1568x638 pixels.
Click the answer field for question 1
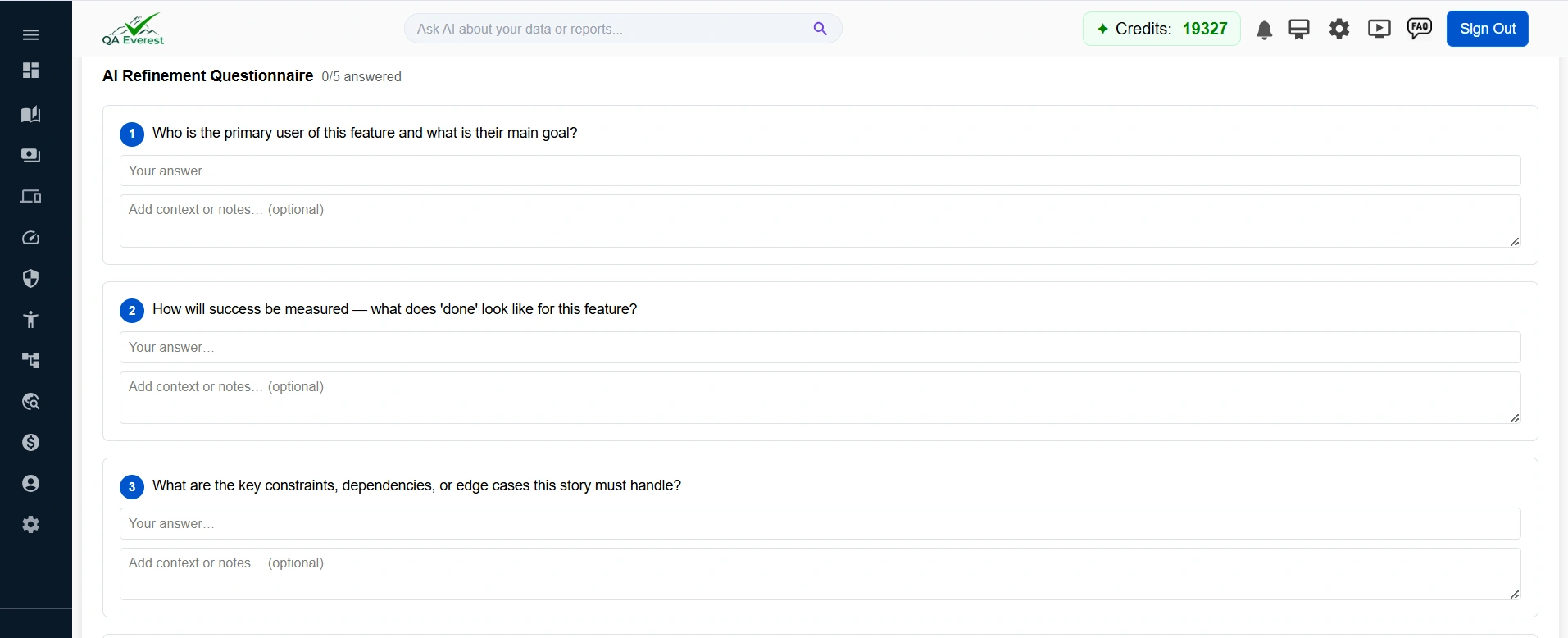click(x=820, y=171)
